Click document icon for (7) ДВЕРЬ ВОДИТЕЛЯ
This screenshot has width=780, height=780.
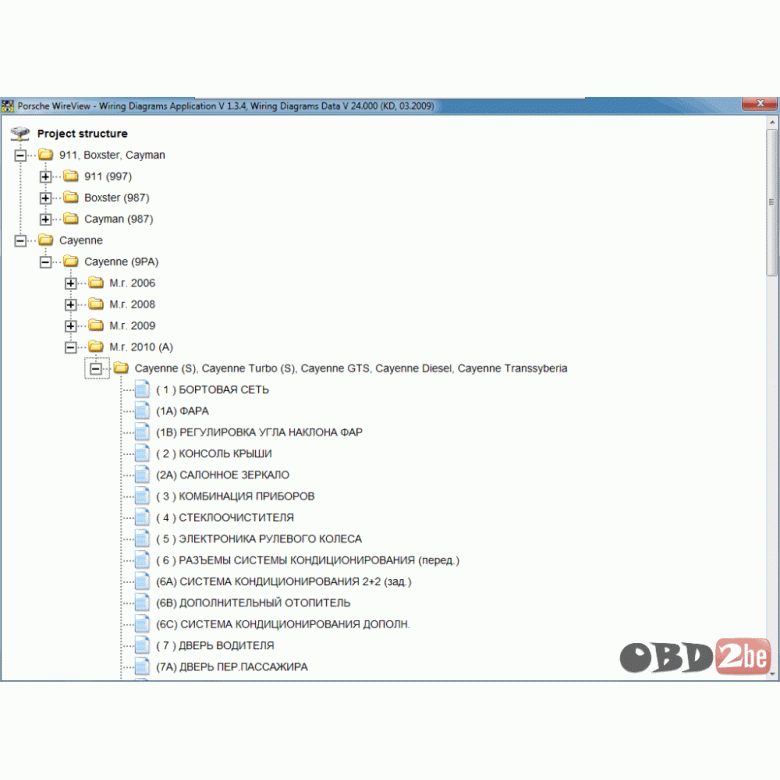[x=142, y=645]
